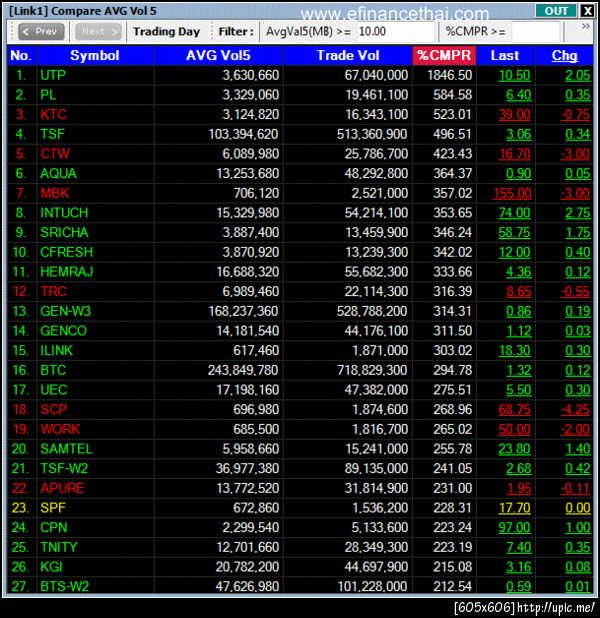Open SPF last price 17.70

[514, 508]
